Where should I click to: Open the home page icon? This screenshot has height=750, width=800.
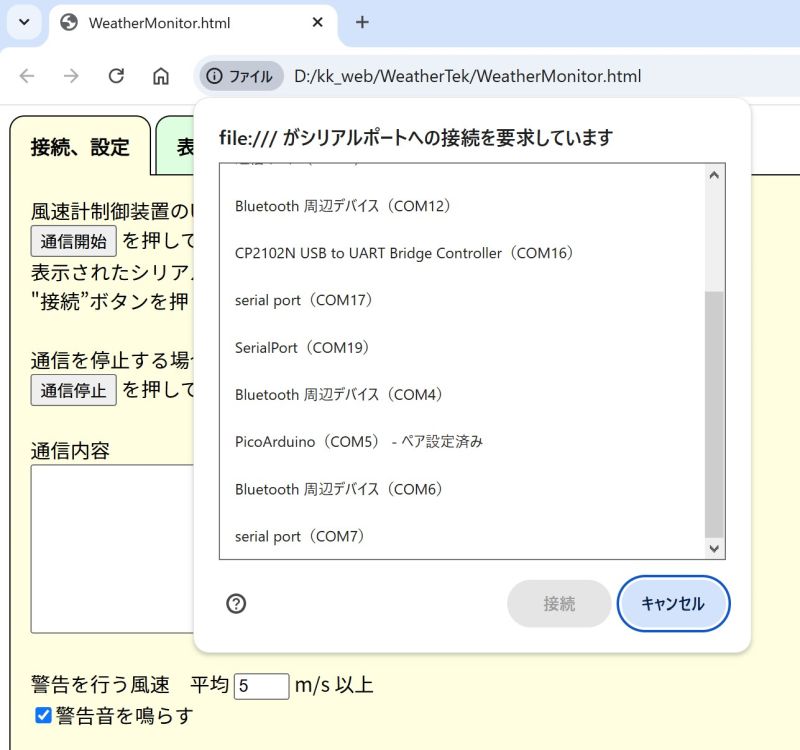point(160,76)
